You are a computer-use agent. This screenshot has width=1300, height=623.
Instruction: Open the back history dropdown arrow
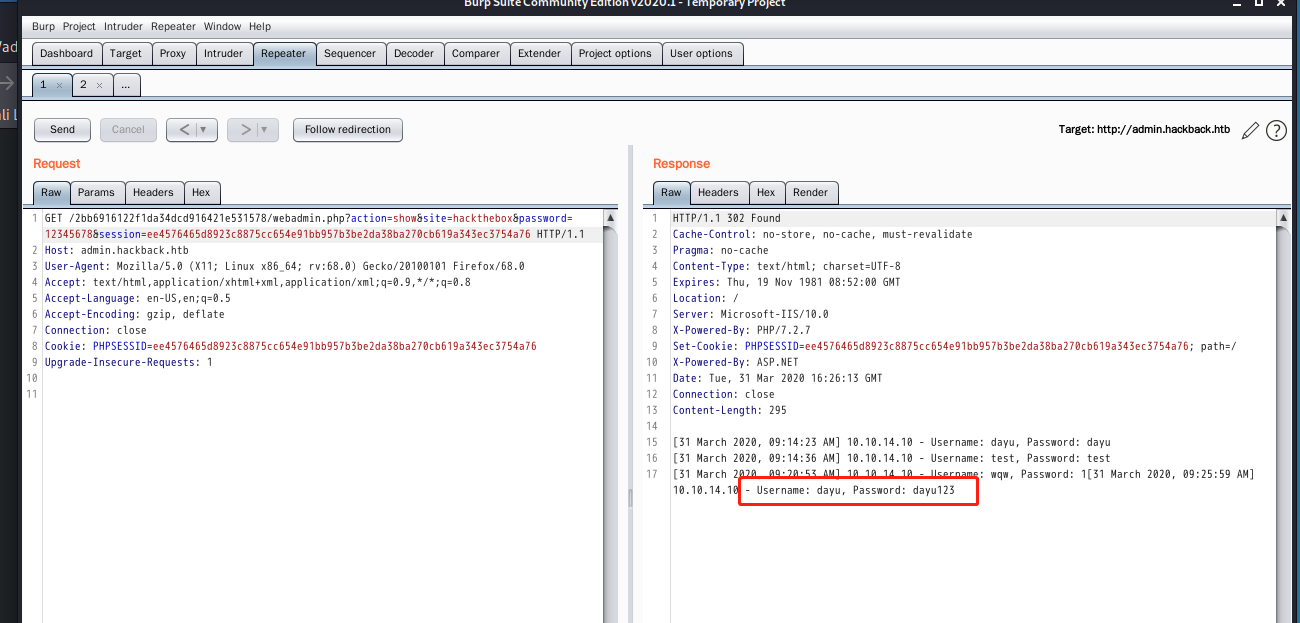pos(206,129)
